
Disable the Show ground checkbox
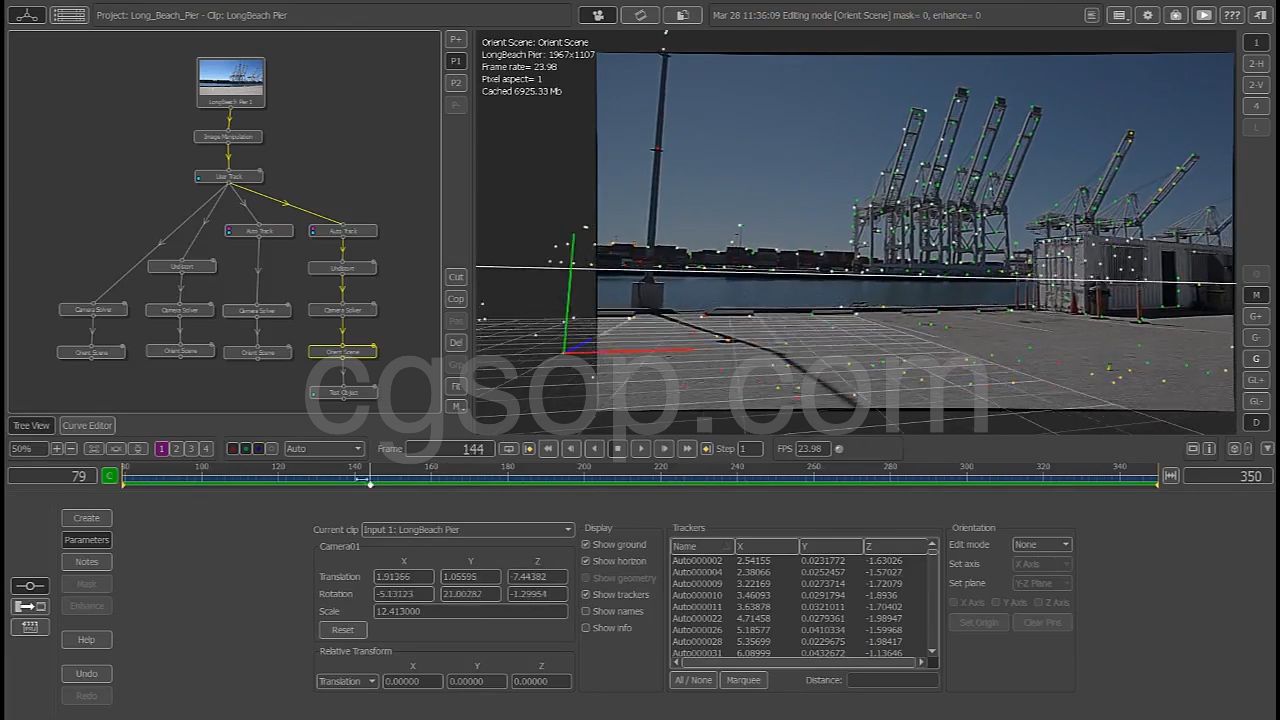point(586,545)
